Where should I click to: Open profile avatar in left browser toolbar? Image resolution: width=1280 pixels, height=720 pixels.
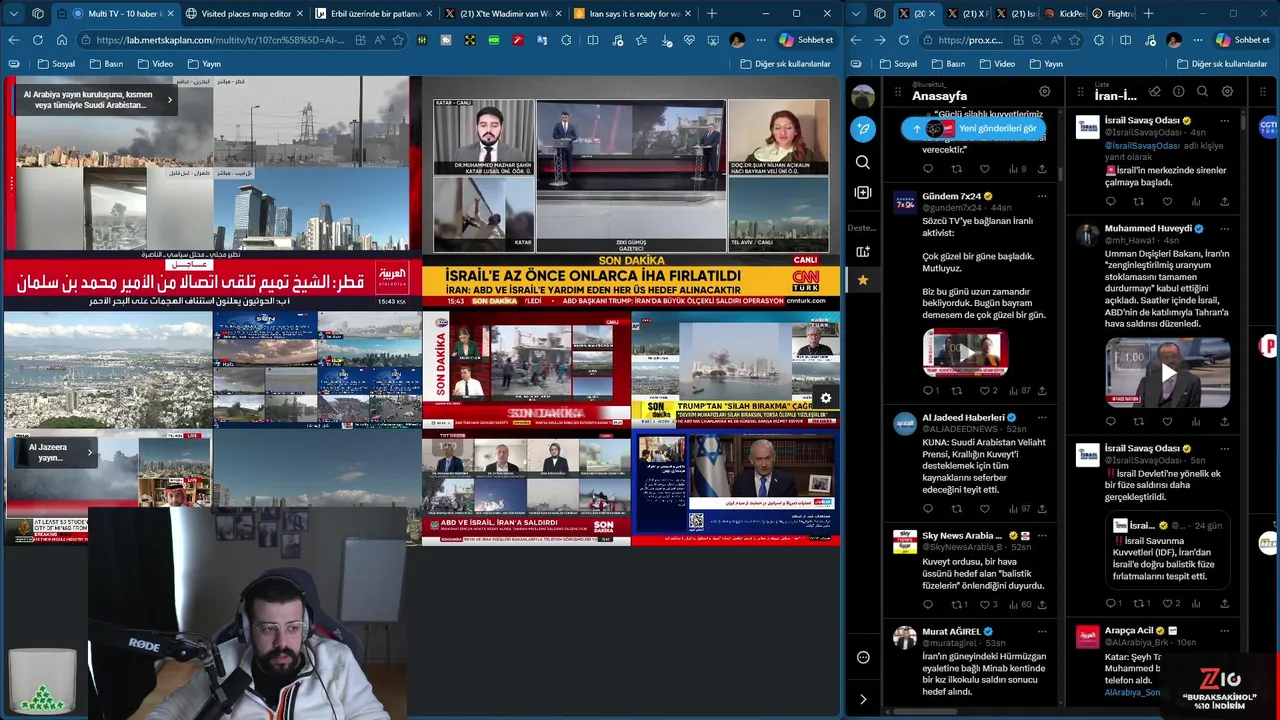pyautogui.click(x=737, y=40)
